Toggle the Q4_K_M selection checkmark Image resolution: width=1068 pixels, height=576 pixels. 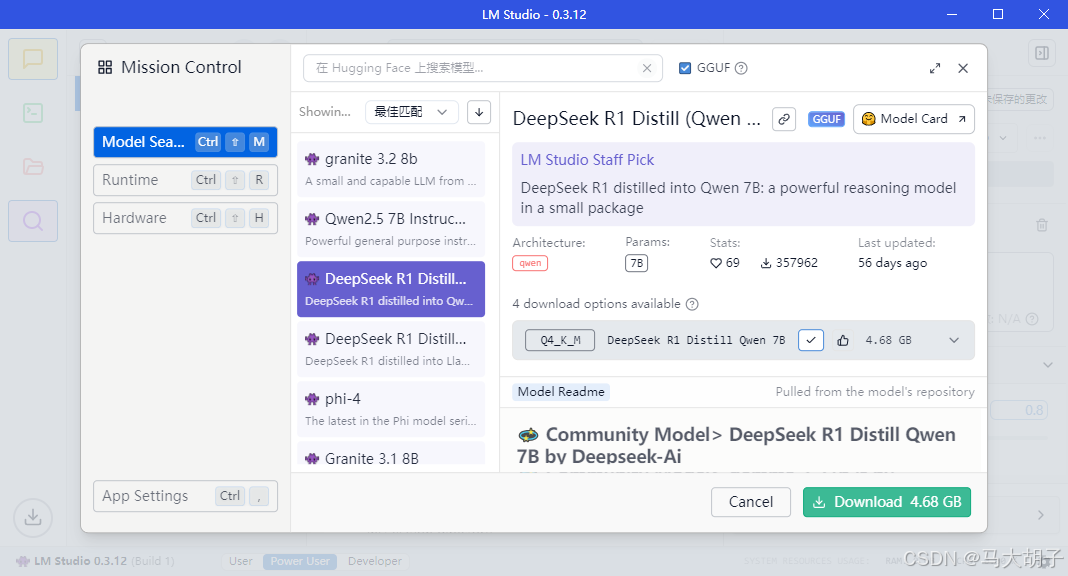click(811, 340)
